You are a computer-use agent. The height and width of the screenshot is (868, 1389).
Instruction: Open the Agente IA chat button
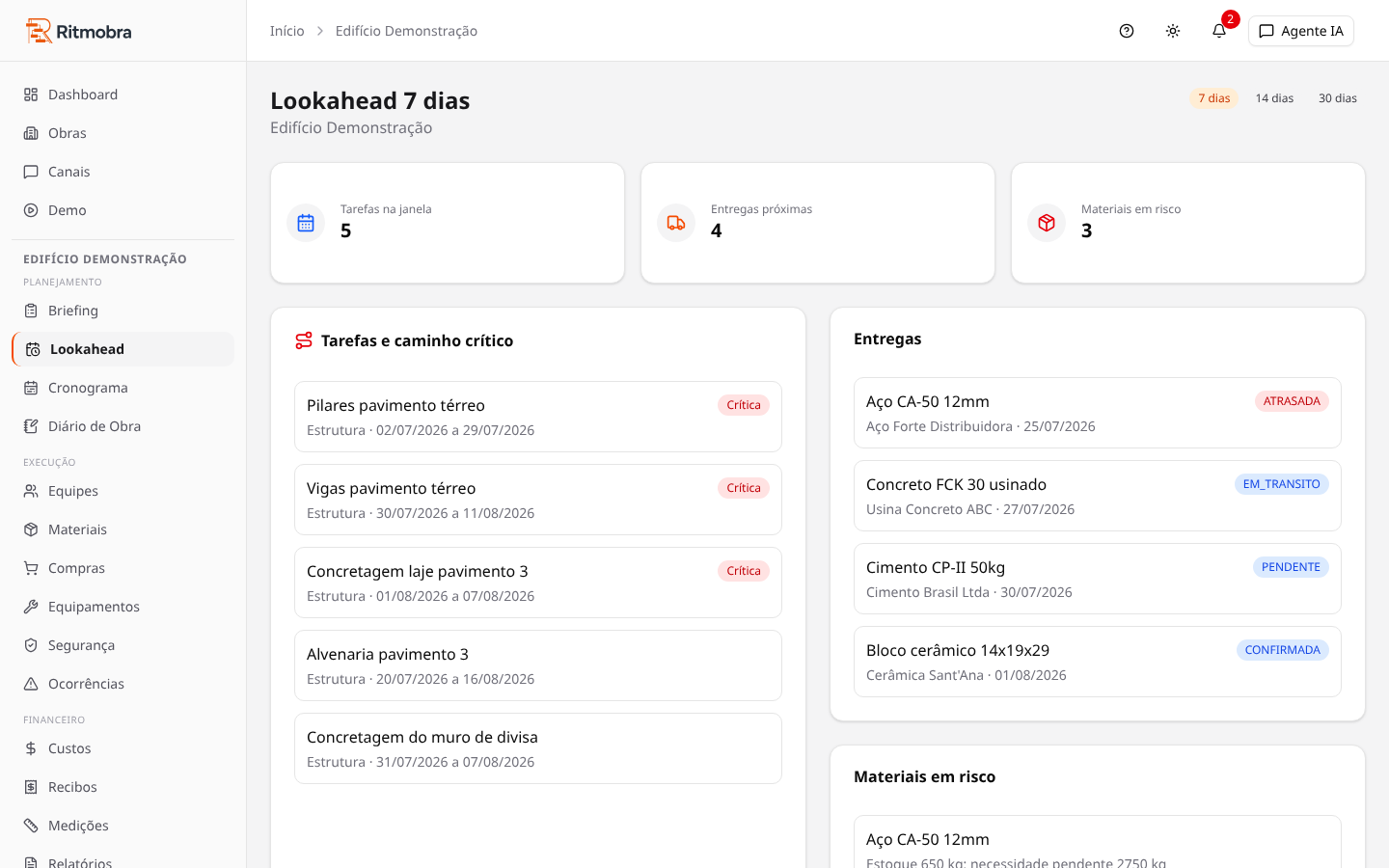point(1300,31)
